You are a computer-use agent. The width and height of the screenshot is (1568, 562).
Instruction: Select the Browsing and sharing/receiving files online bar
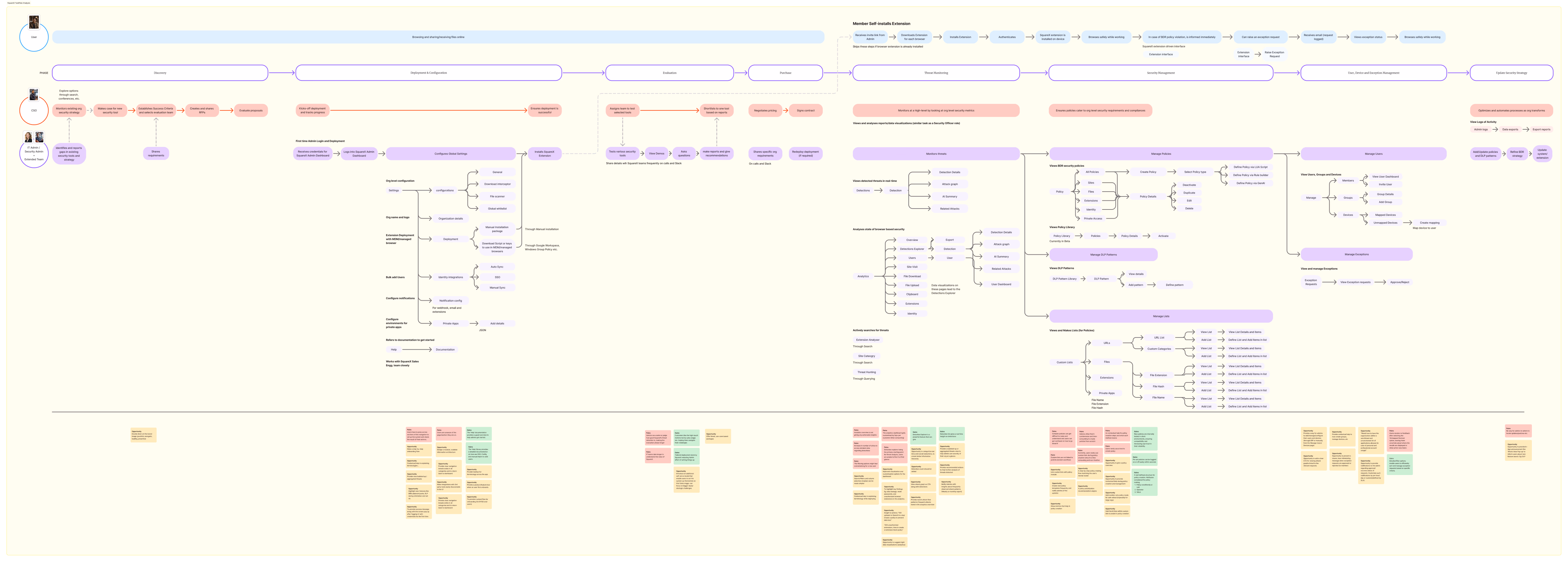[x=438, y=37]
